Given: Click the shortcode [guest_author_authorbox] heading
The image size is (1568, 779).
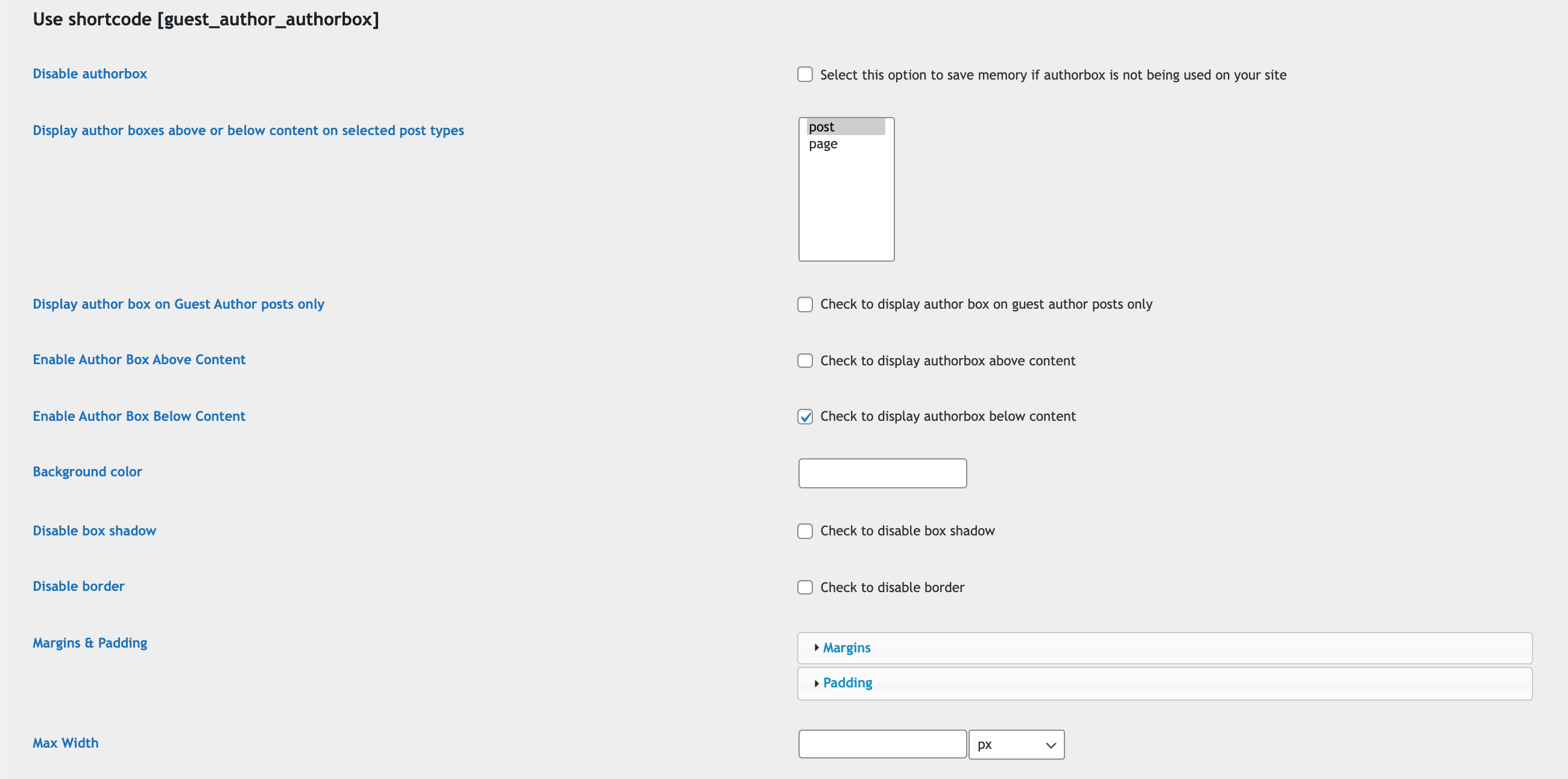Looking at the screenshot, I should click(x=206, y=19).
